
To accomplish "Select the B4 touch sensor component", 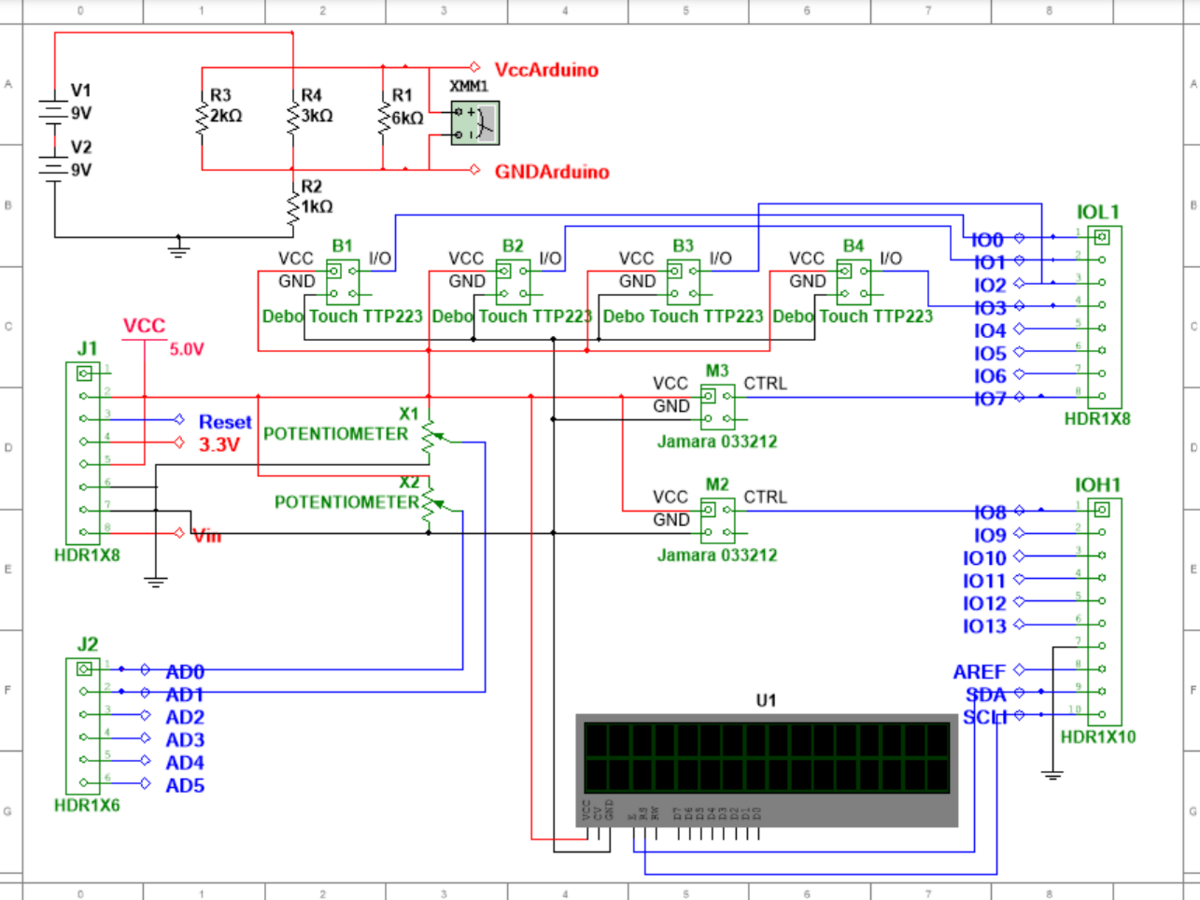I will (853, 282).
